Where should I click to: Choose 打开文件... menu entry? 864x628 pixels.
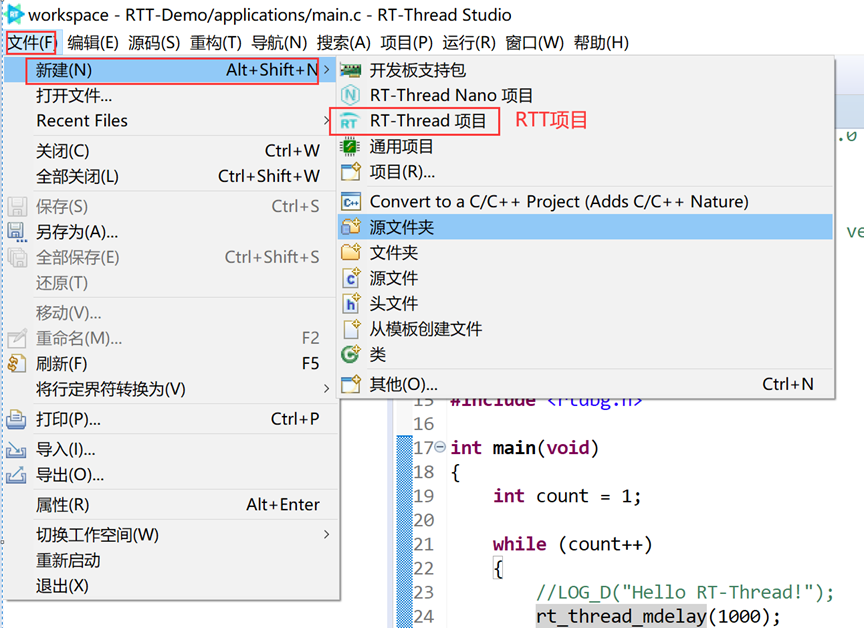171,95
